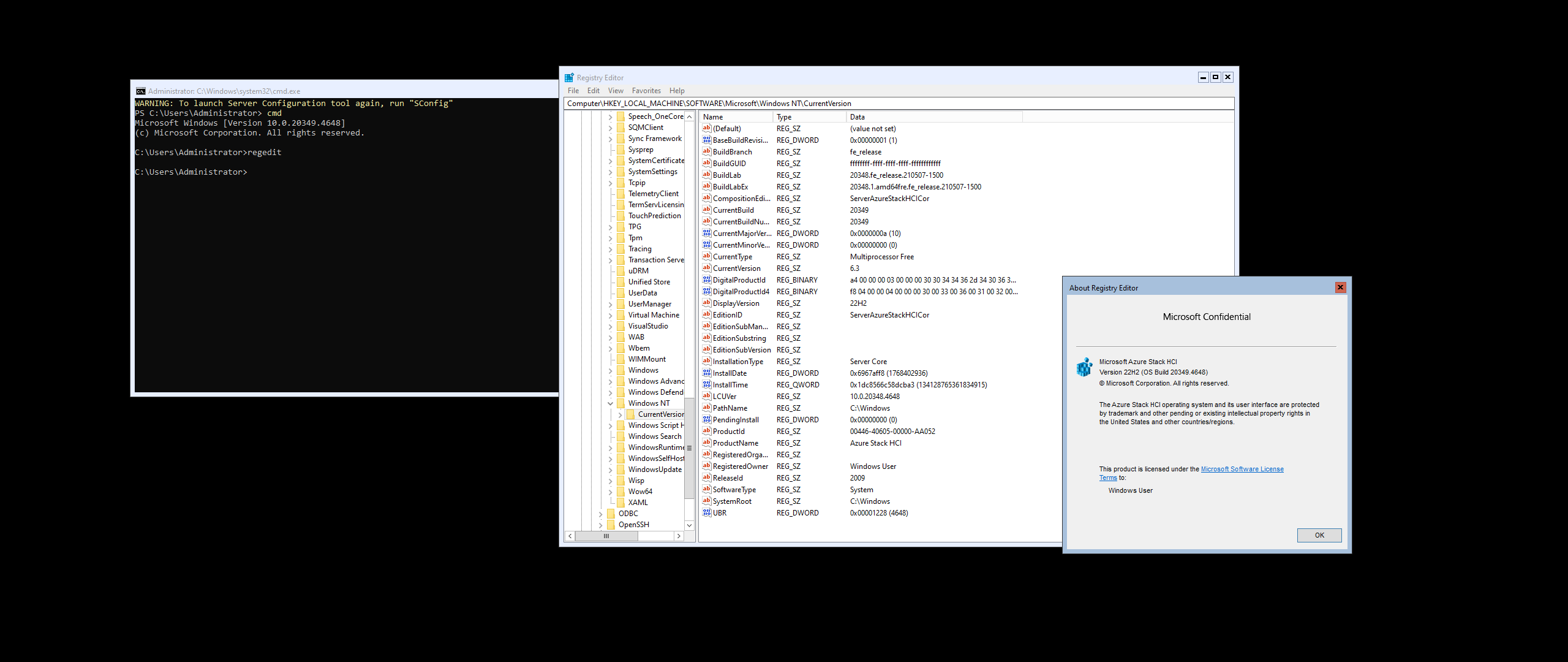Select the BuildLab string value icon
The image size is (1568, 662).
click(706, 175)
